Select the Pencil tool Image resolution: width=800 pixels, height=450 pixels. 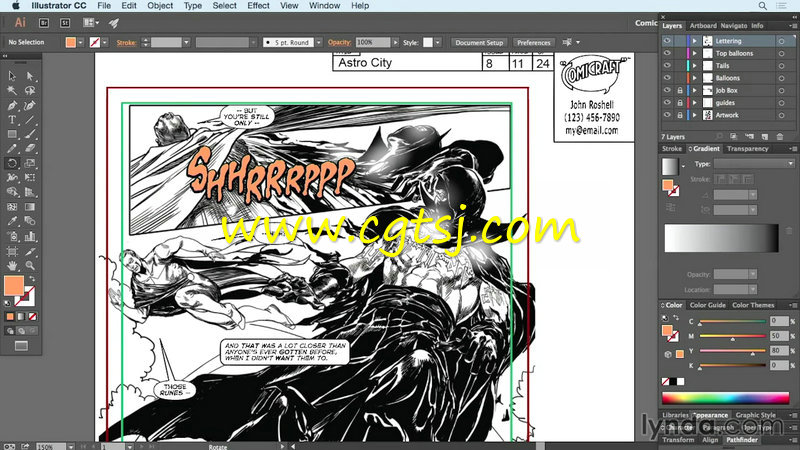[12, 148]
